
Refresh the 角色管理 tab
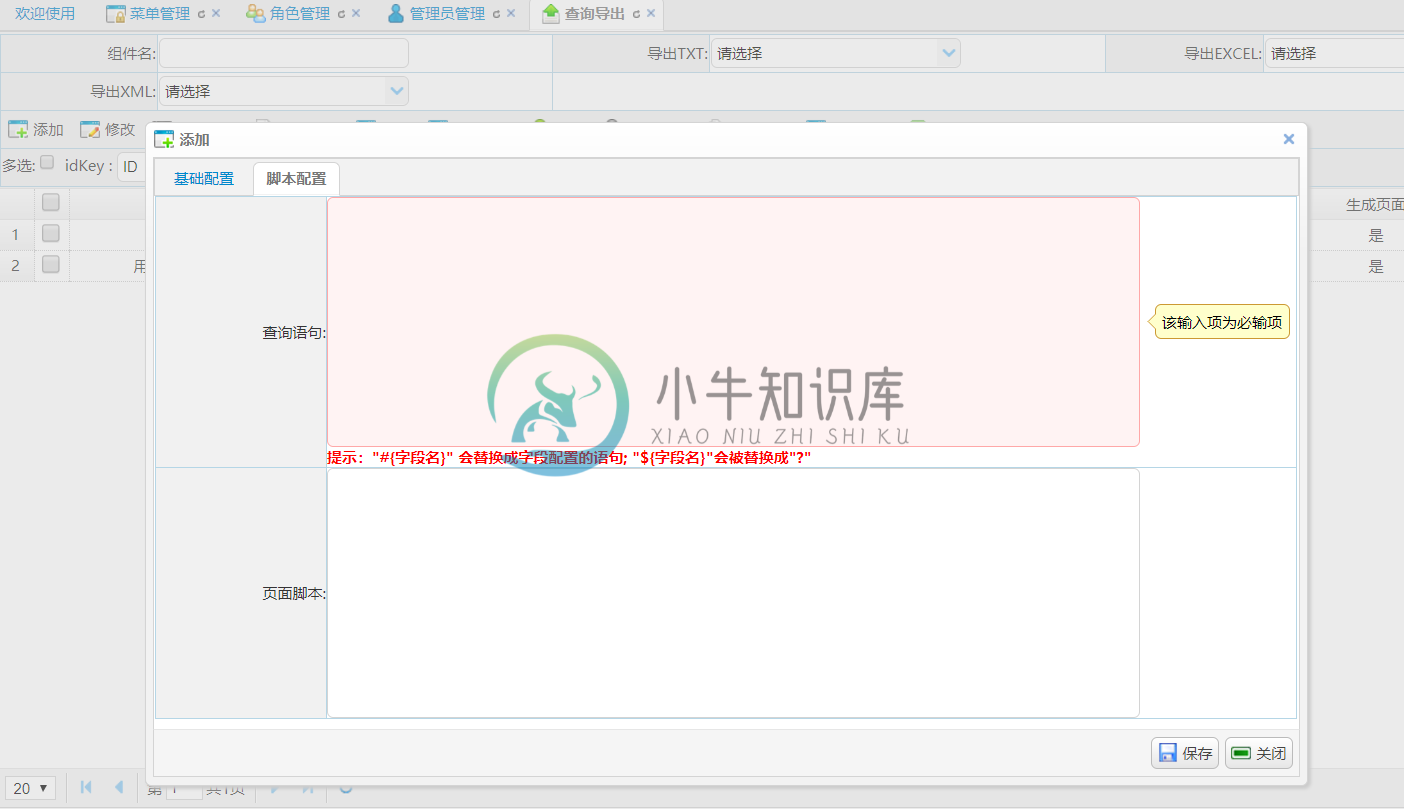(x=341, y=14)
